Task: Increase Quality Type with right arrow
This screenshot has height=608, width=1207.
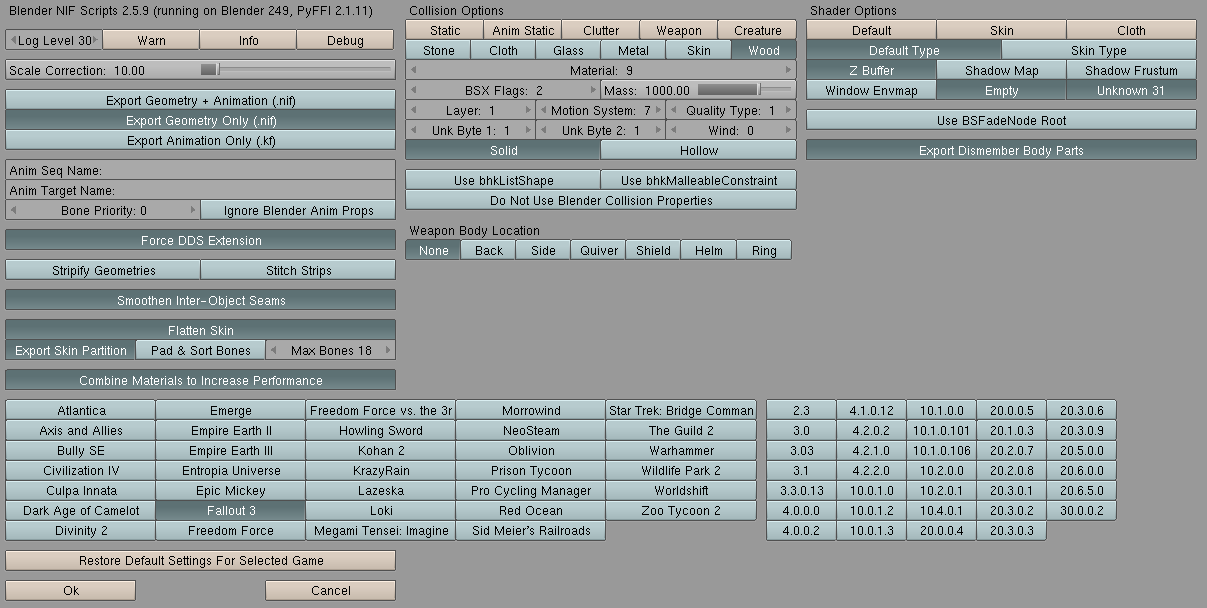Action: point(789,110)
